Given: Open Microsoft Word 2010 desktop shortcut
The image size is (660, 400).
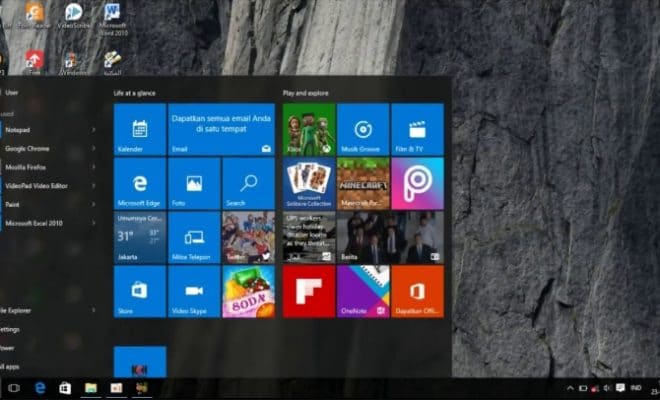Looking at the screenshot, I should click(112, 19).
